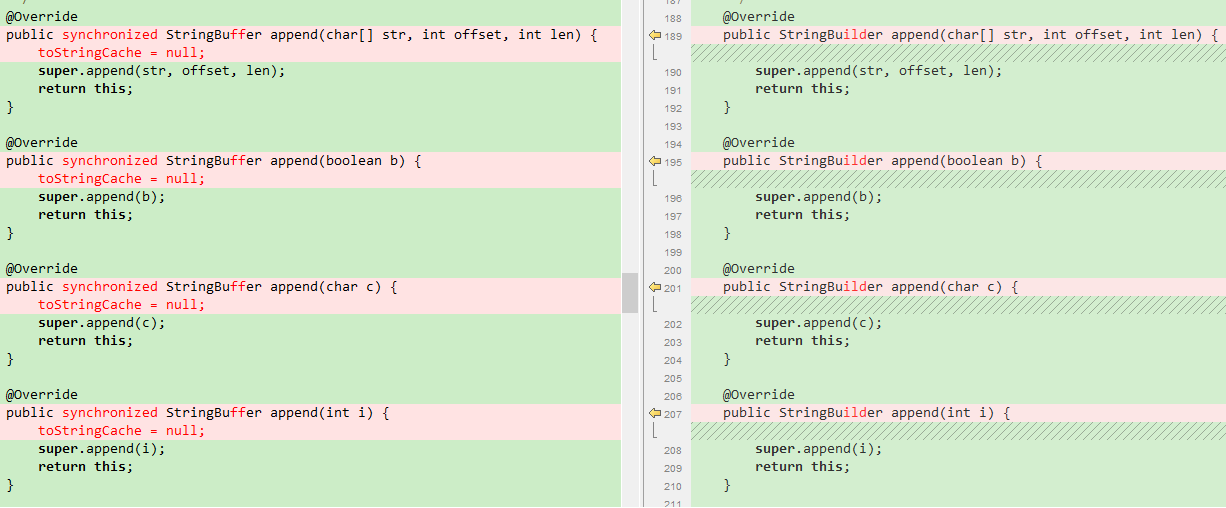
Task: Click line number 210 in the gutter
Action: [673, 486]
